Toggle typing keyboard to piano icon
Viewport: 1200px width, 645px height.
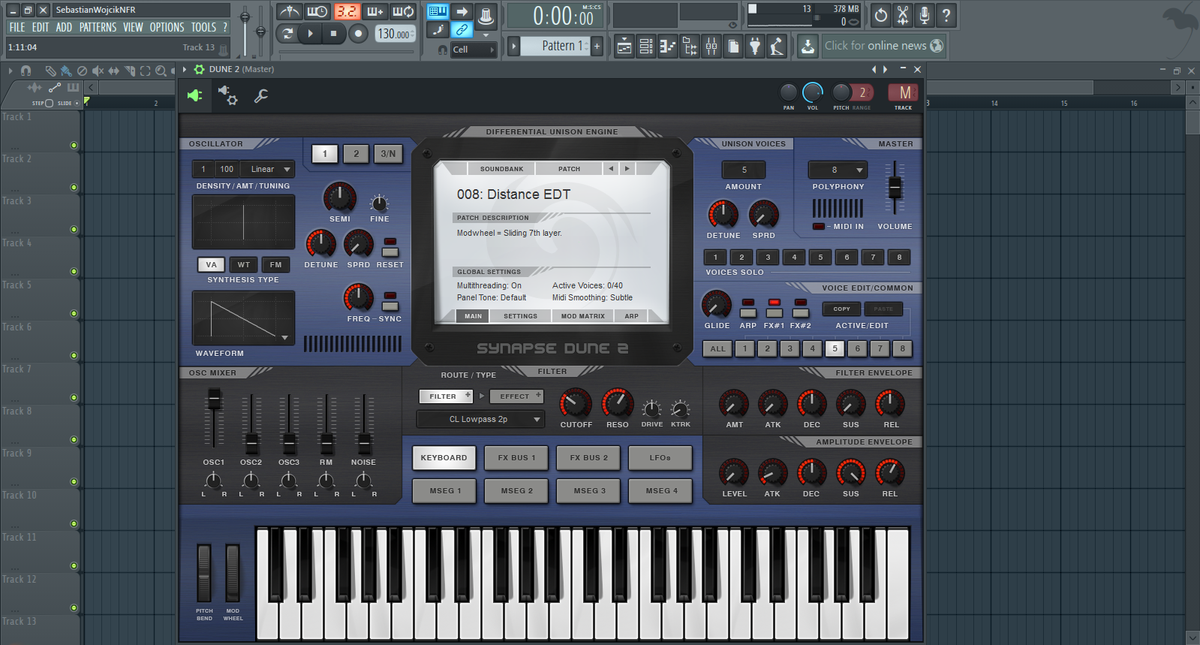pyautogui.click(x=437, y=12)
